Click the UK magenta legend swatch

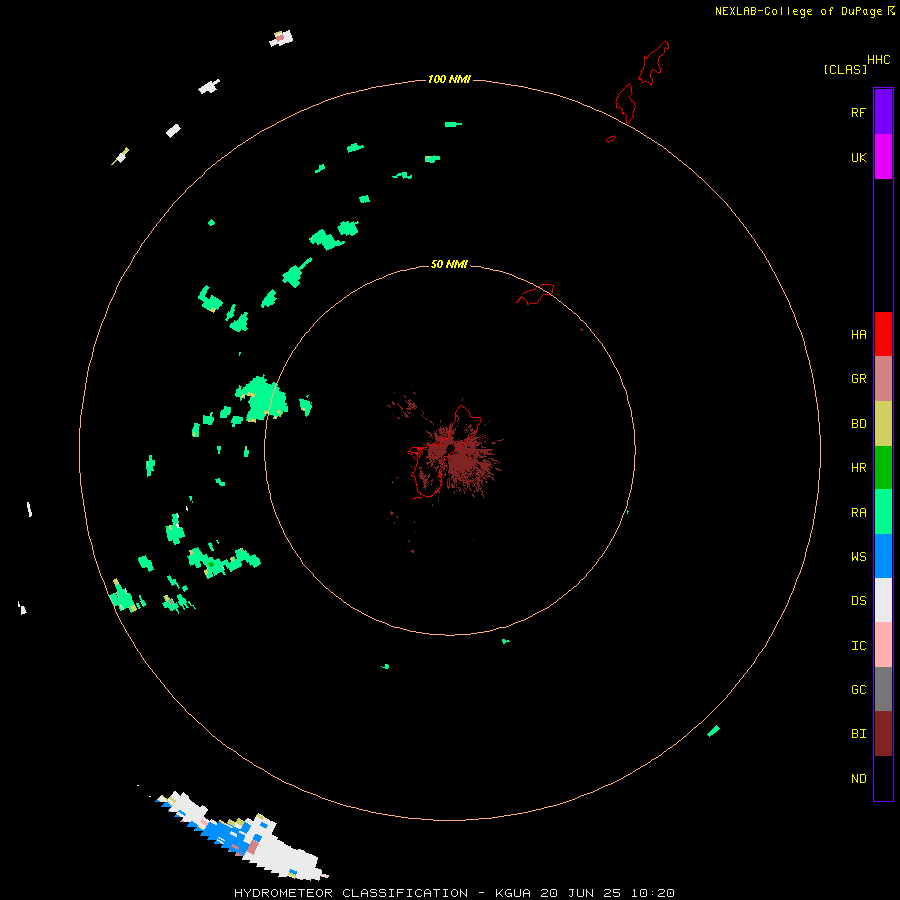tap(883, 157)
